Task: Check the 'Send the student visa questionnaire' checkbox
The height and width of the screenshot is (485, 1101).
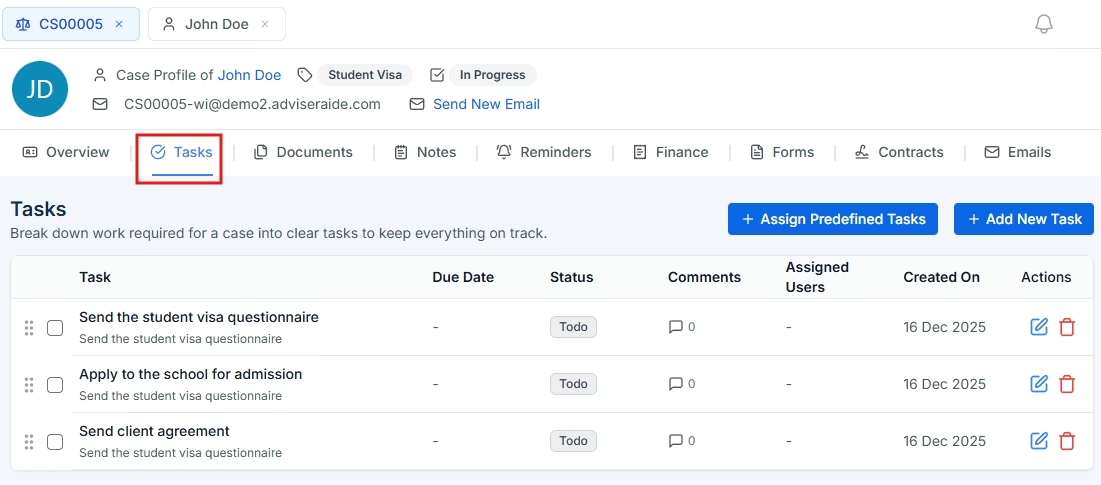Action: pos(55,328)
